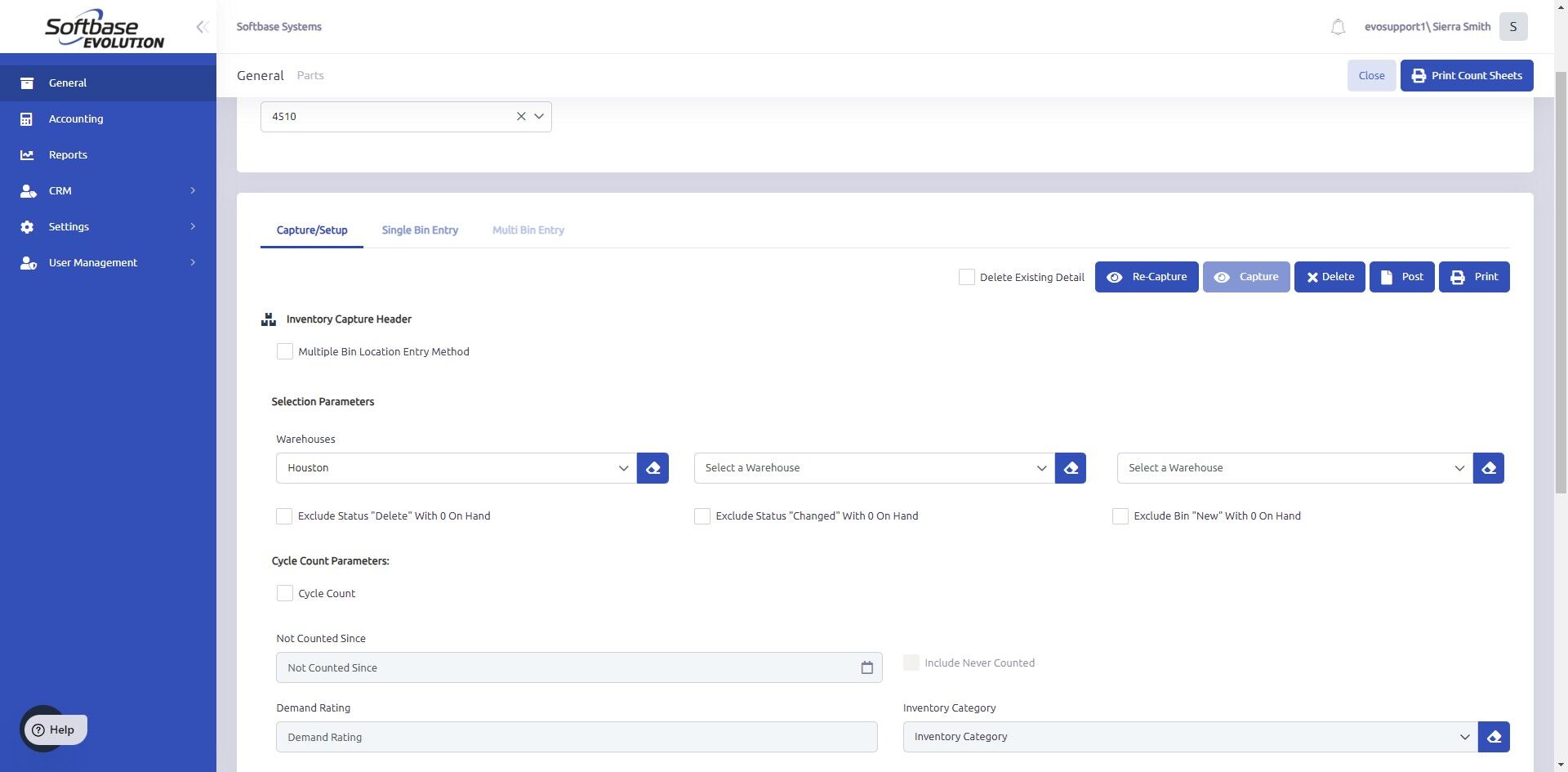Click the General breadcrumb heading
The image size is (1568, 772).
(x=261, y=76)
